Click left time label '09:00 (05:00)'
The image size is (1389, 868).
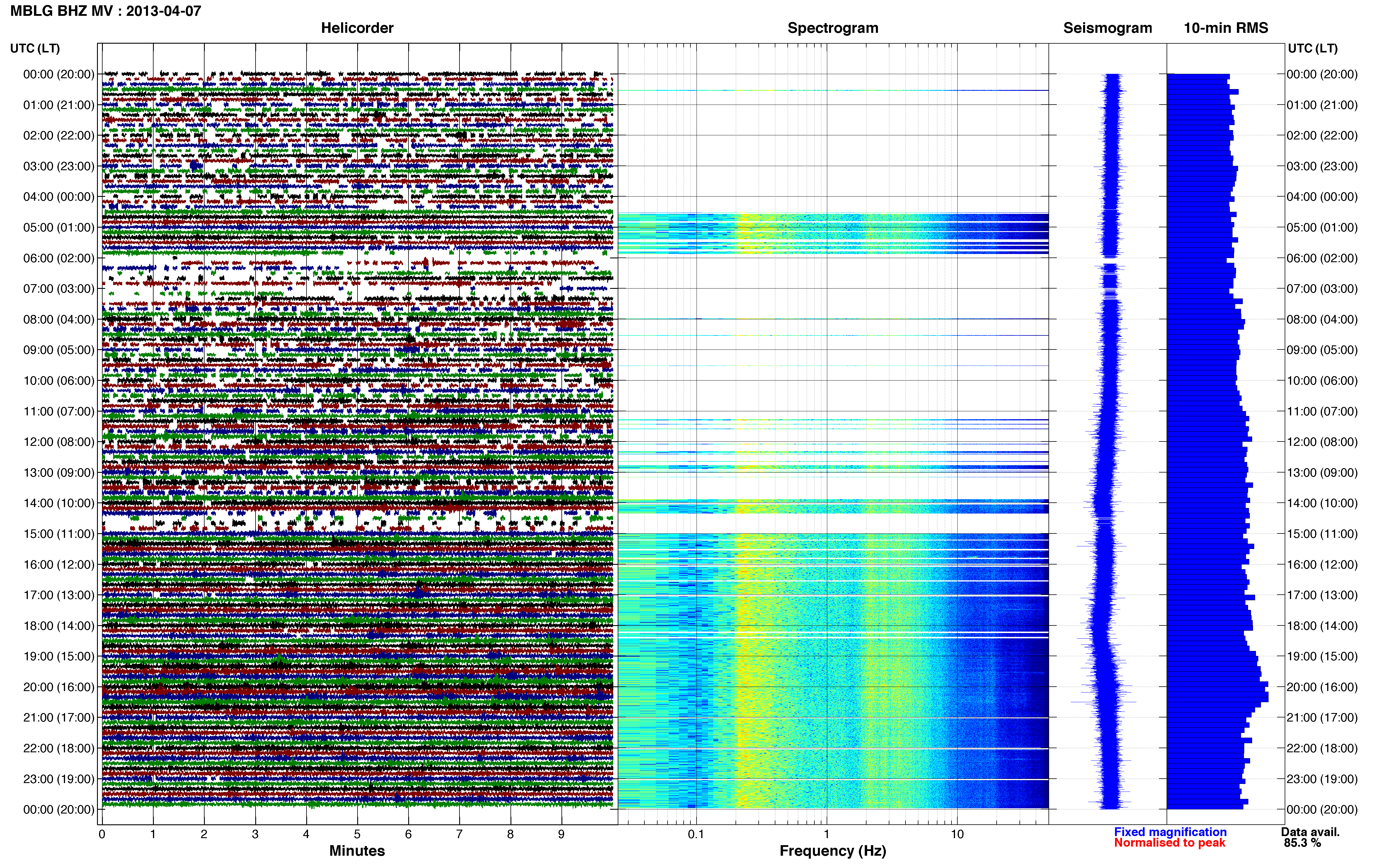(59, 349)
